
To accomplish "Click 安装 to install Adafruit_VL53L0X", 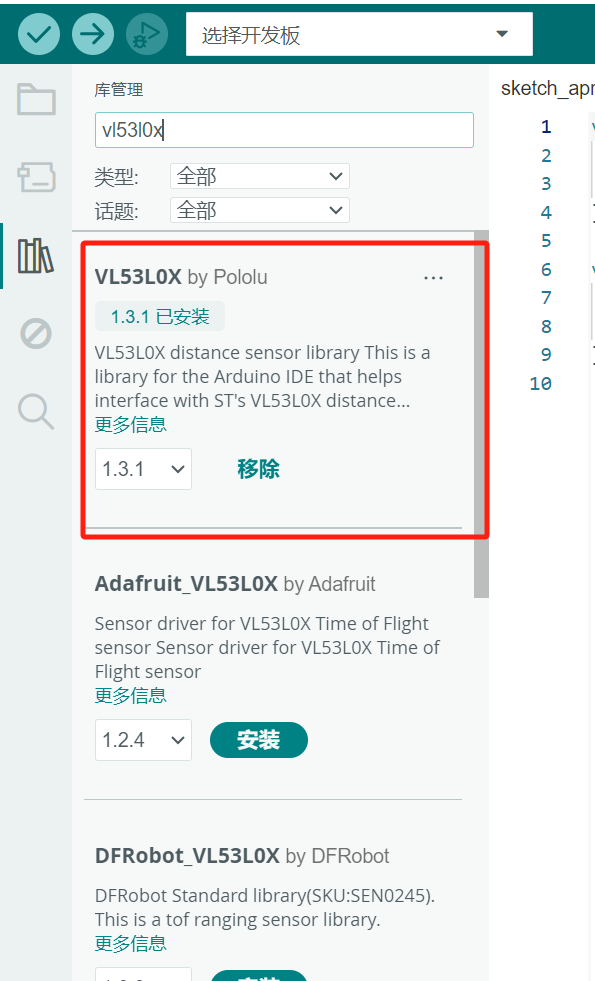I will pos(258,739).
